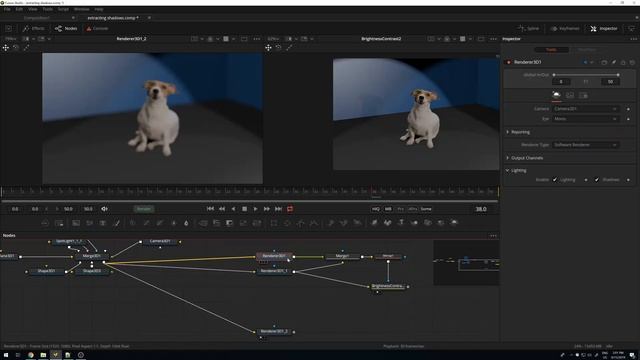Add a Matte Control tool
The height and width of the screenshot is (360, 640).
[229, 223]
